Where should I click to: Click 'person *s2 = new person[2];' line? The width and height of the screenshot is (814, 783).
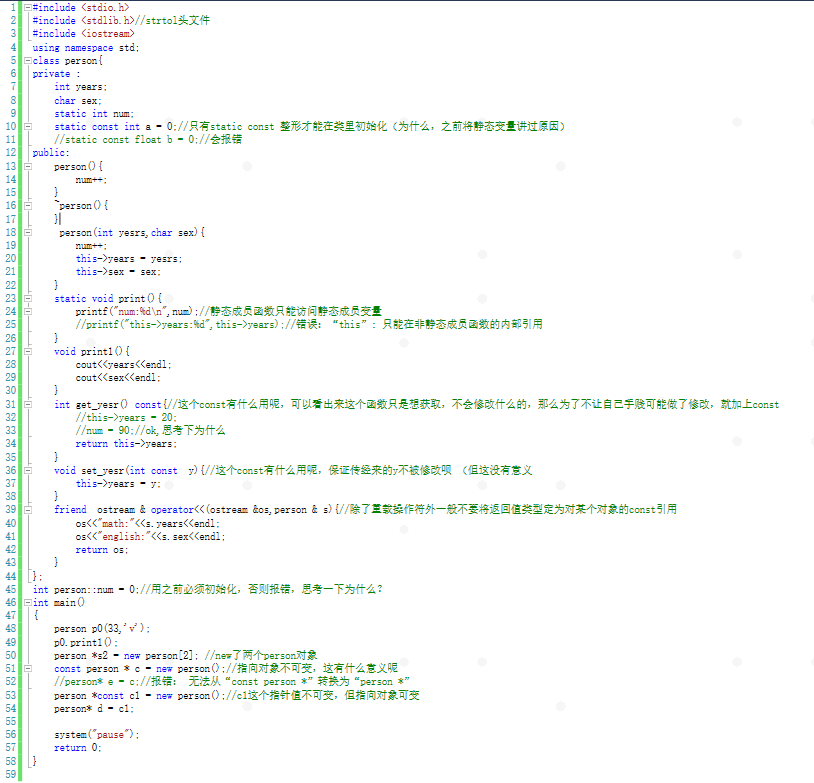click(185, 655)
